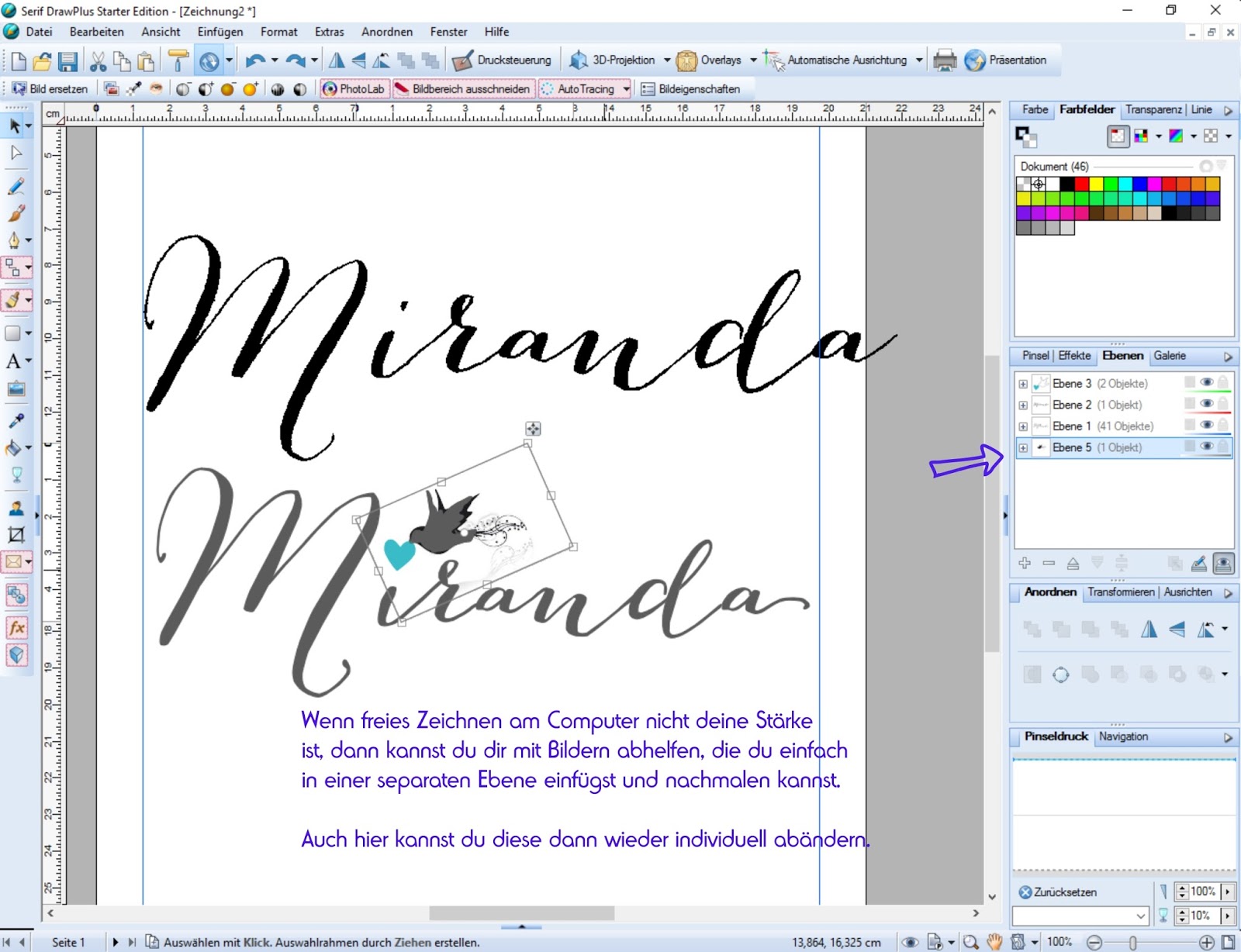Toggle visibility of Ebene 2
1241x952 pixels.
[1207, 404]
